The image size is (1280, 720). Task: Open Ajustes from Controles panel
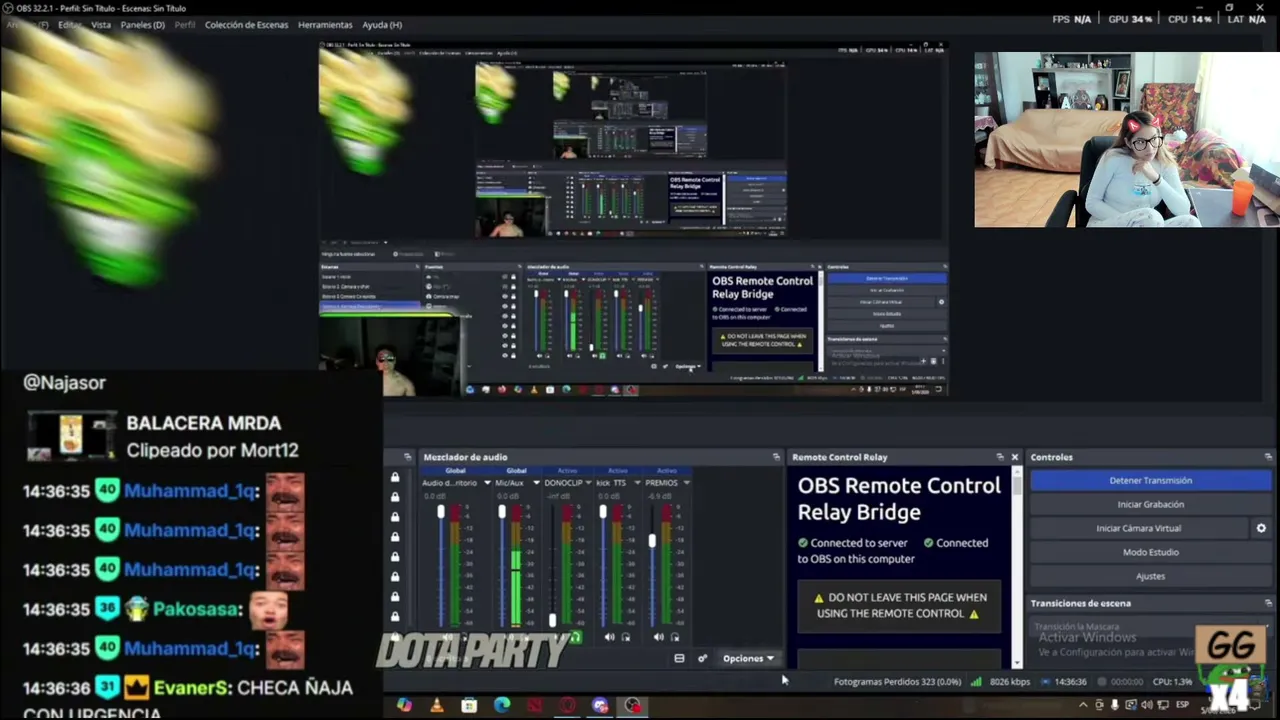(x=1150, y=576)
